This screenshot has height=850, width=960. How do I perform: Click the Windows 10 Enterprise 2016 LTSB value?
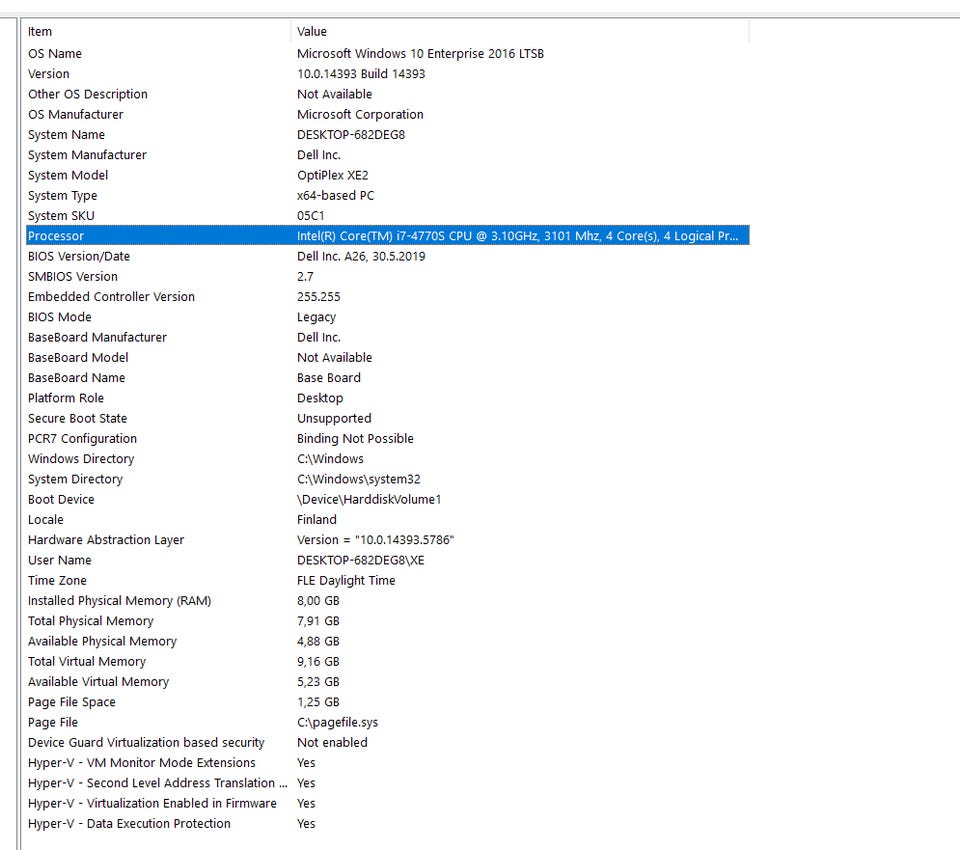[420, 53]
